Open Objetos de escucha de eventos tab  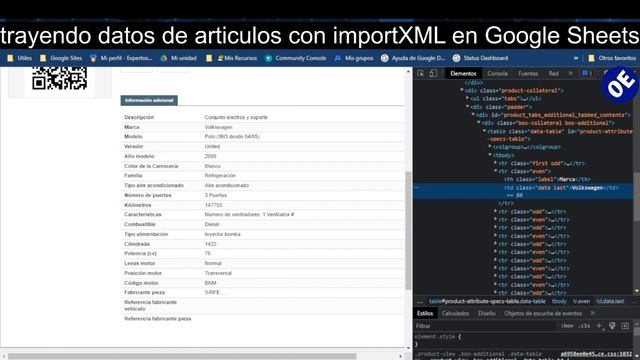point(543,313)
